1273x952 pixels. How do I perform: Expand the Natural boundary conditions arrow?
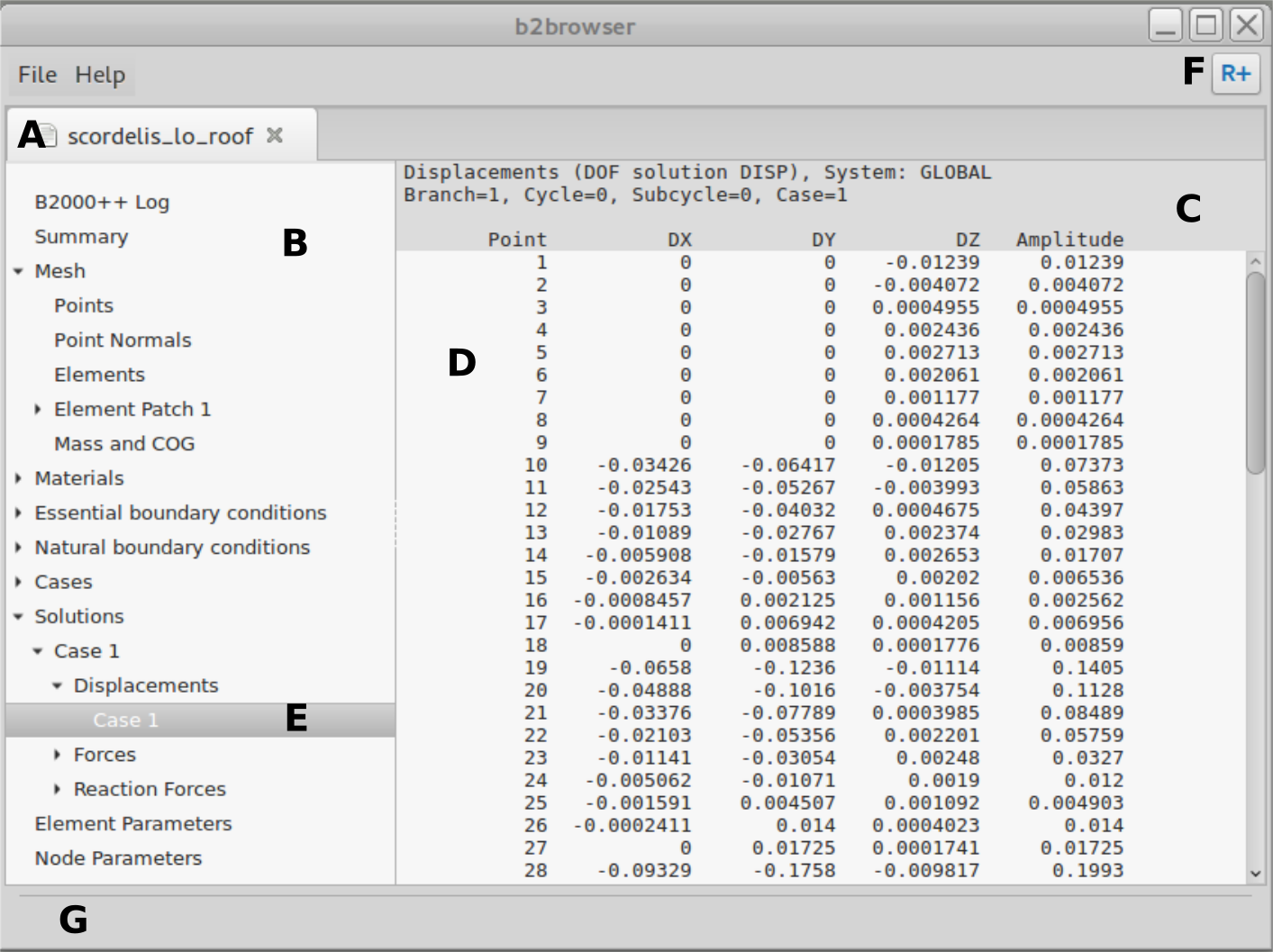18,548
